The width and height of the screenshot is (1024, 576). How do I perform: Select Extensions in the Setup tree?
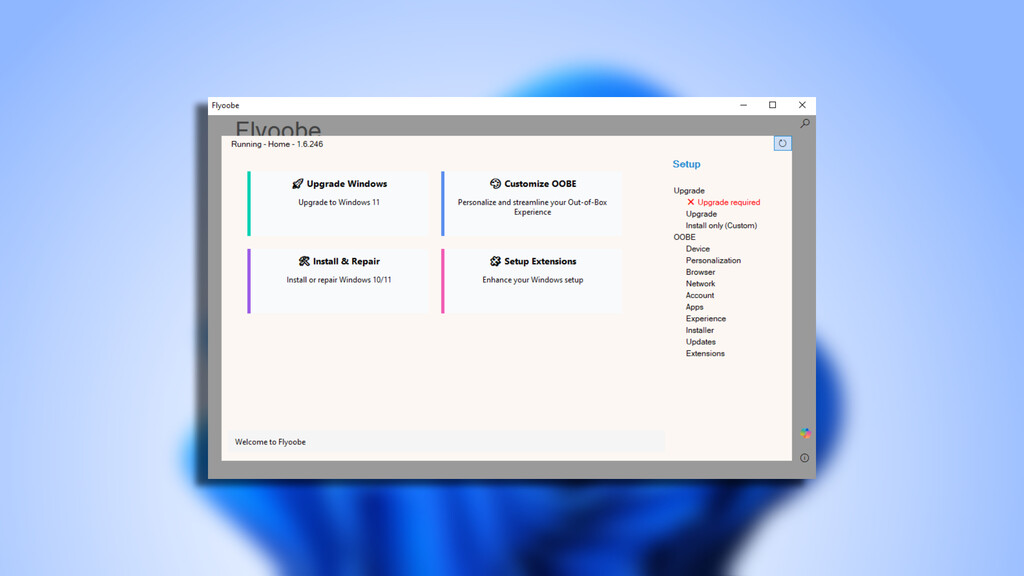[705, 354]
